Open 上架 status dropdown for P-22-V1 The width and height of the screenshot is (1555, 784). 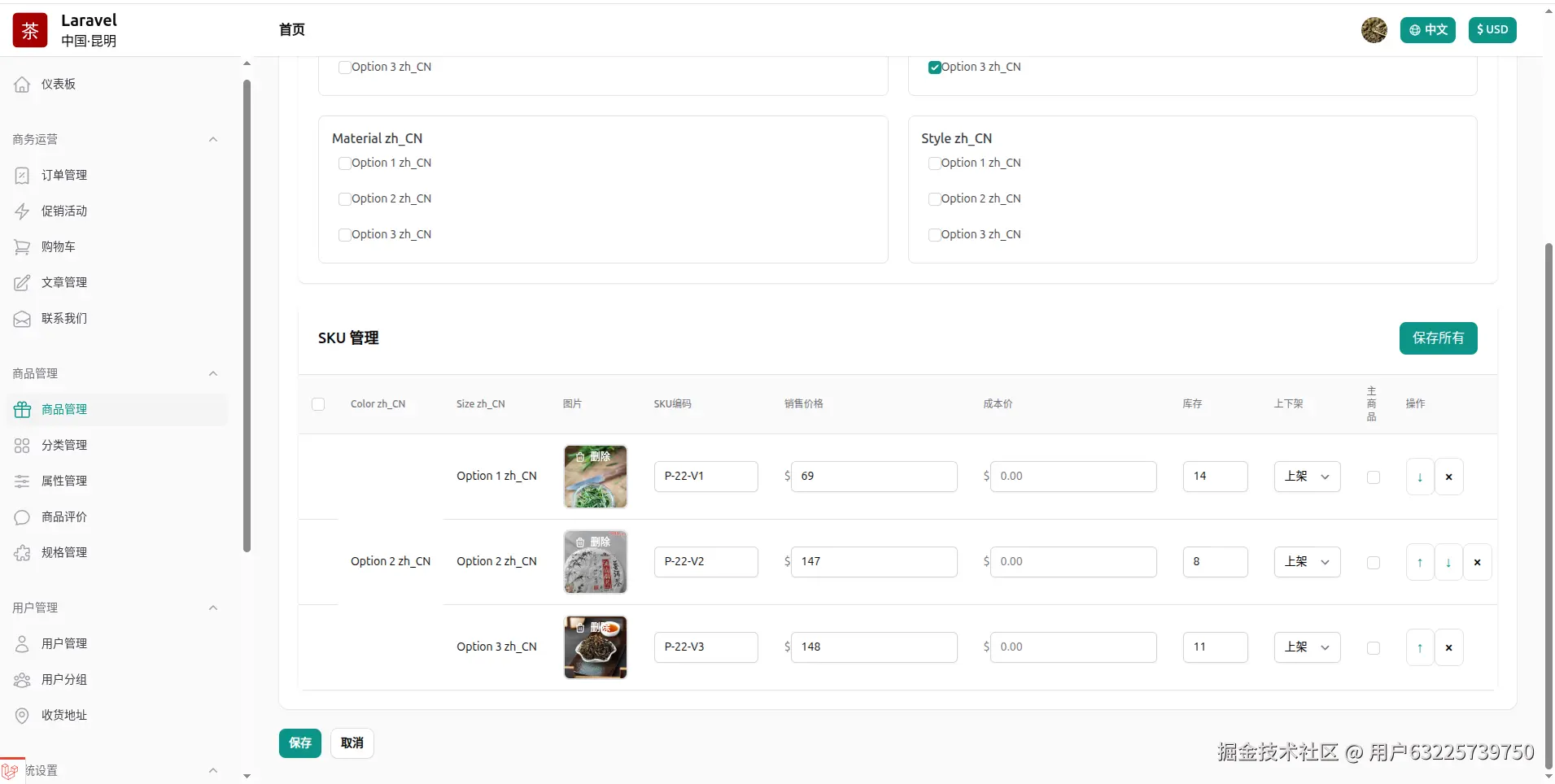(1307, 477)
